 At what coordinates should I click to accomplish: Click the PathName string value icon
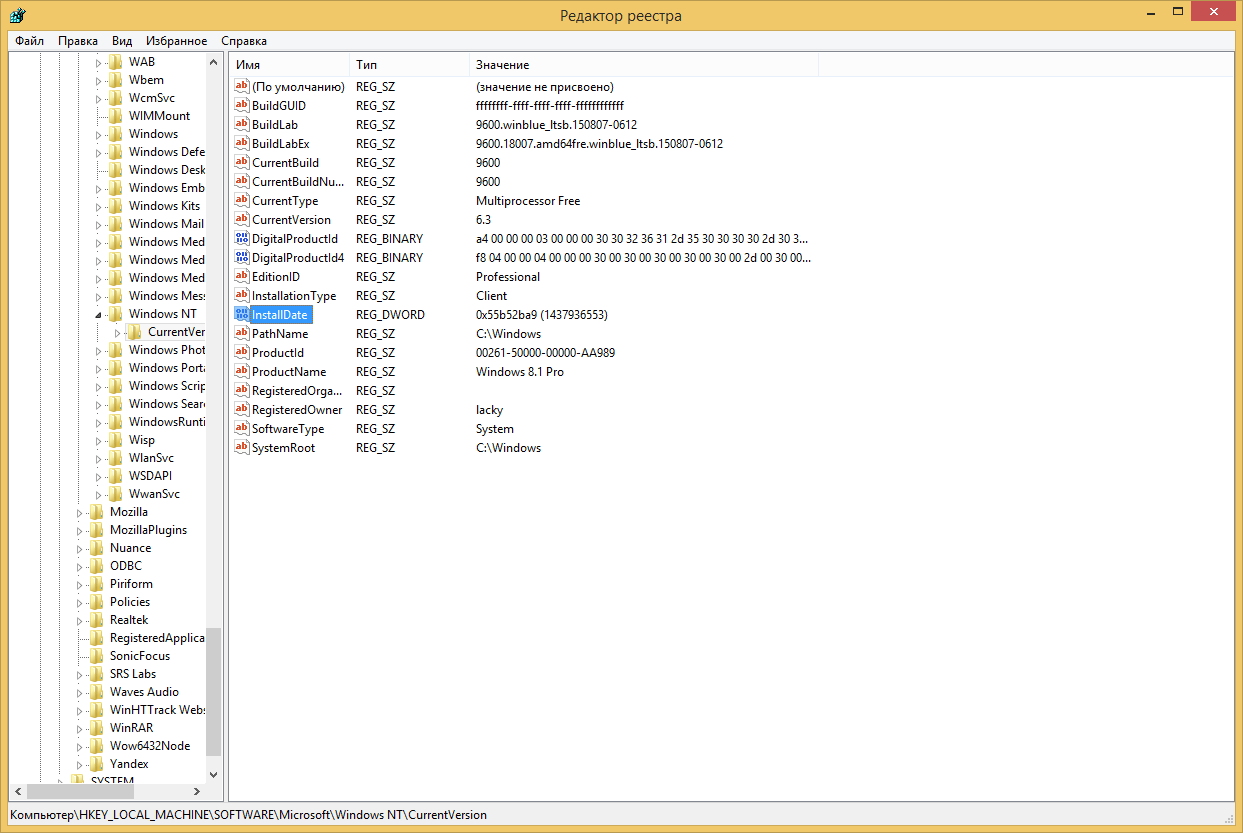[x=241, y=333]
